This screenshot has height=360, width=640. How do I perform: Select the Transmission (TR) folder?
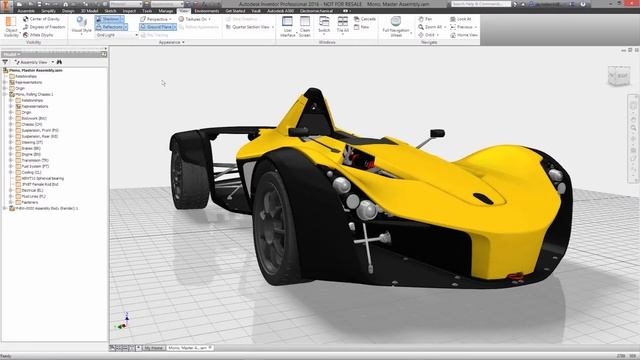(x=32, y=160)
